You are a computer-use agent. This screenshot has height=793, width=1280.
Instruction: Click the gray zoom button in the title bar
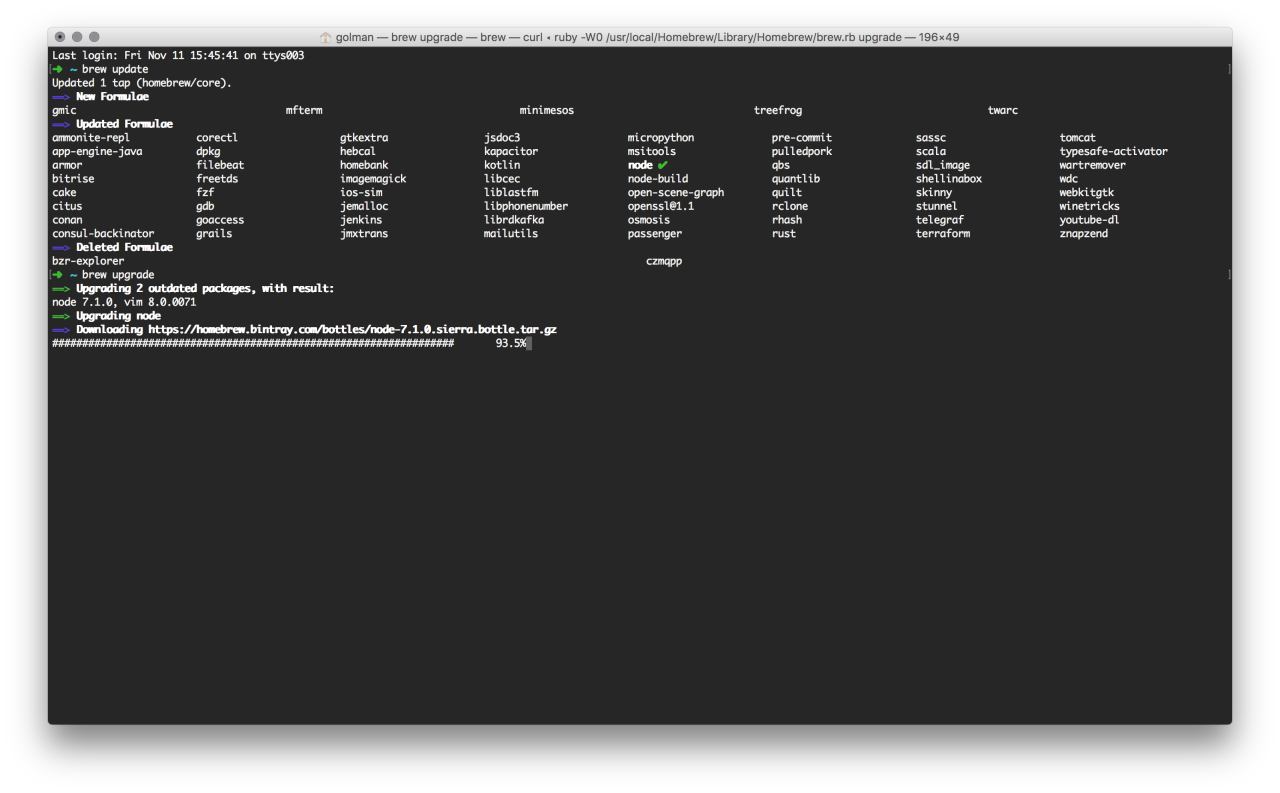click(x=94, y=37)
